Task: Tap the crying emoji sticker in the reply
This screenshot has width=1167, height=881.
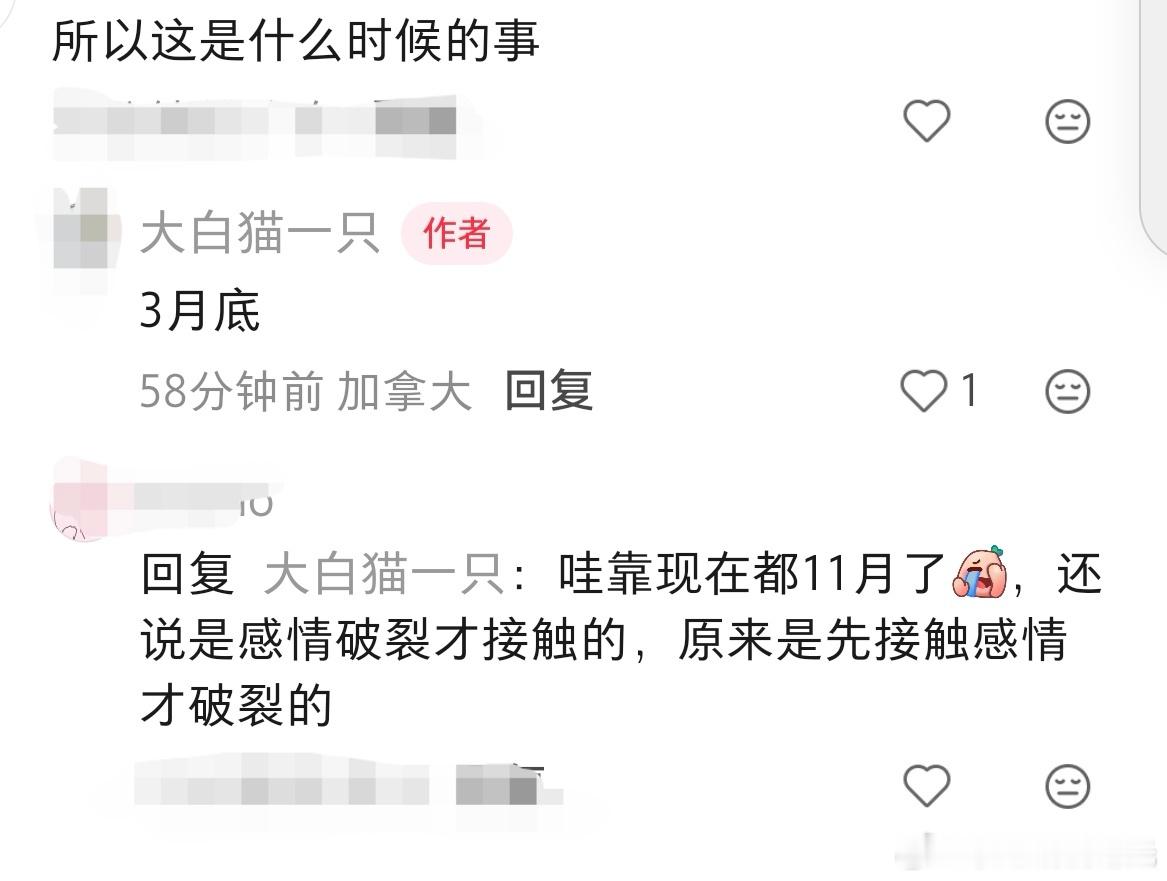Action: tap(979, 573)
